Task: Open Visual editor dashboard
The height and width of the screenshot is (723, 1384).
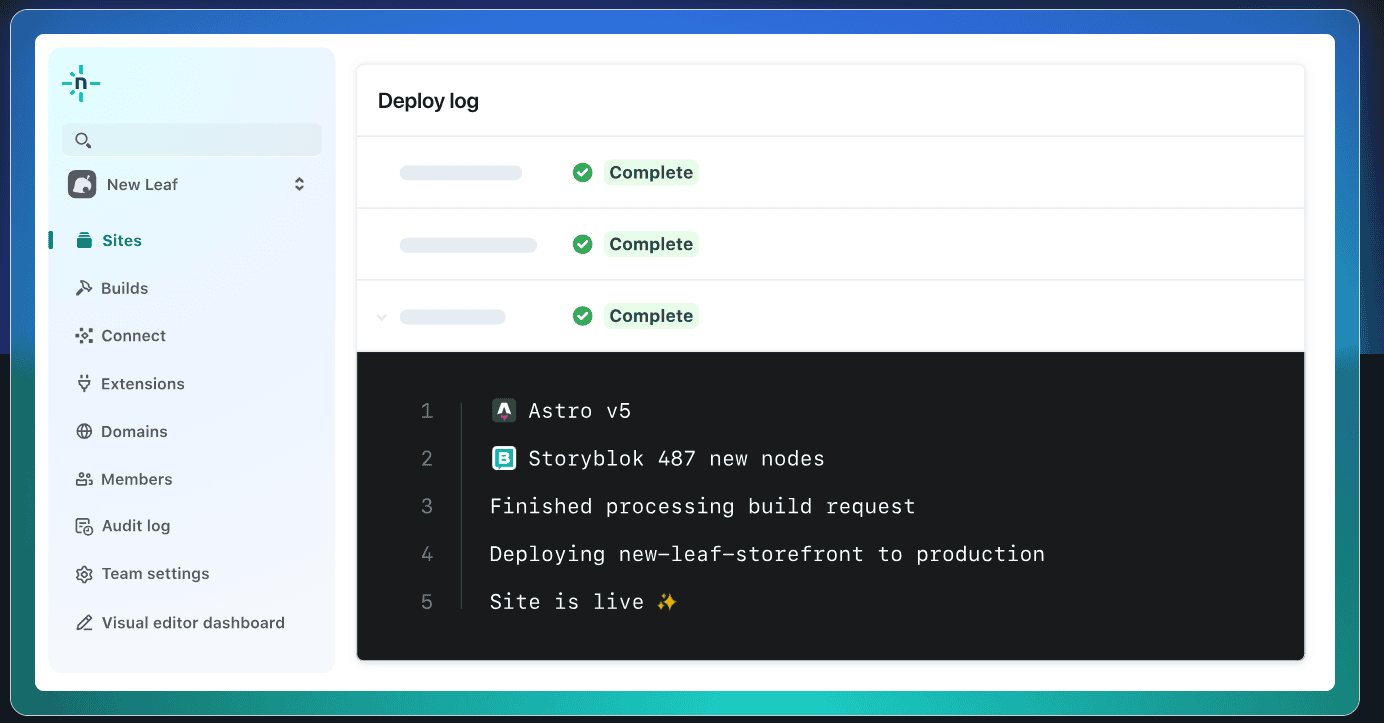Action: click(x=193, y=623)
